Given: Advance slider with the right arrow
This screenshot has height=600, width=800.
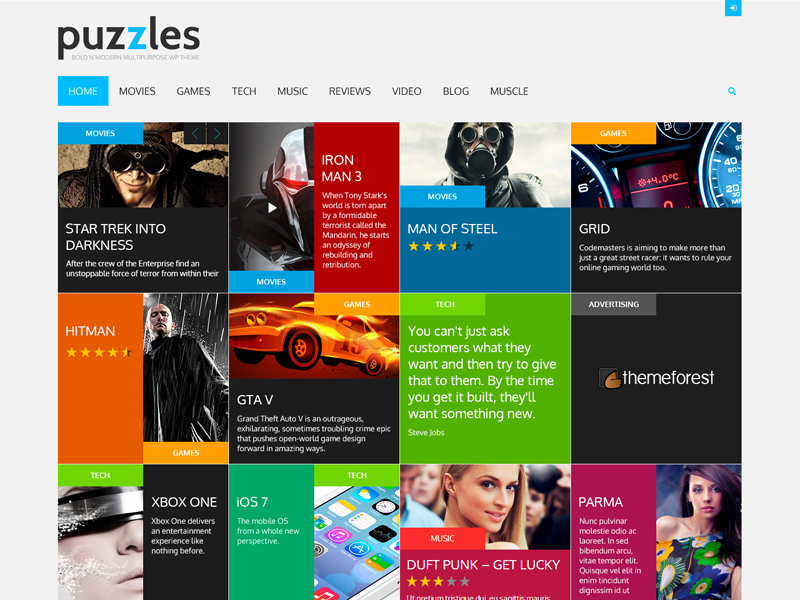Looking at the screenshot, I should [217, 134].
